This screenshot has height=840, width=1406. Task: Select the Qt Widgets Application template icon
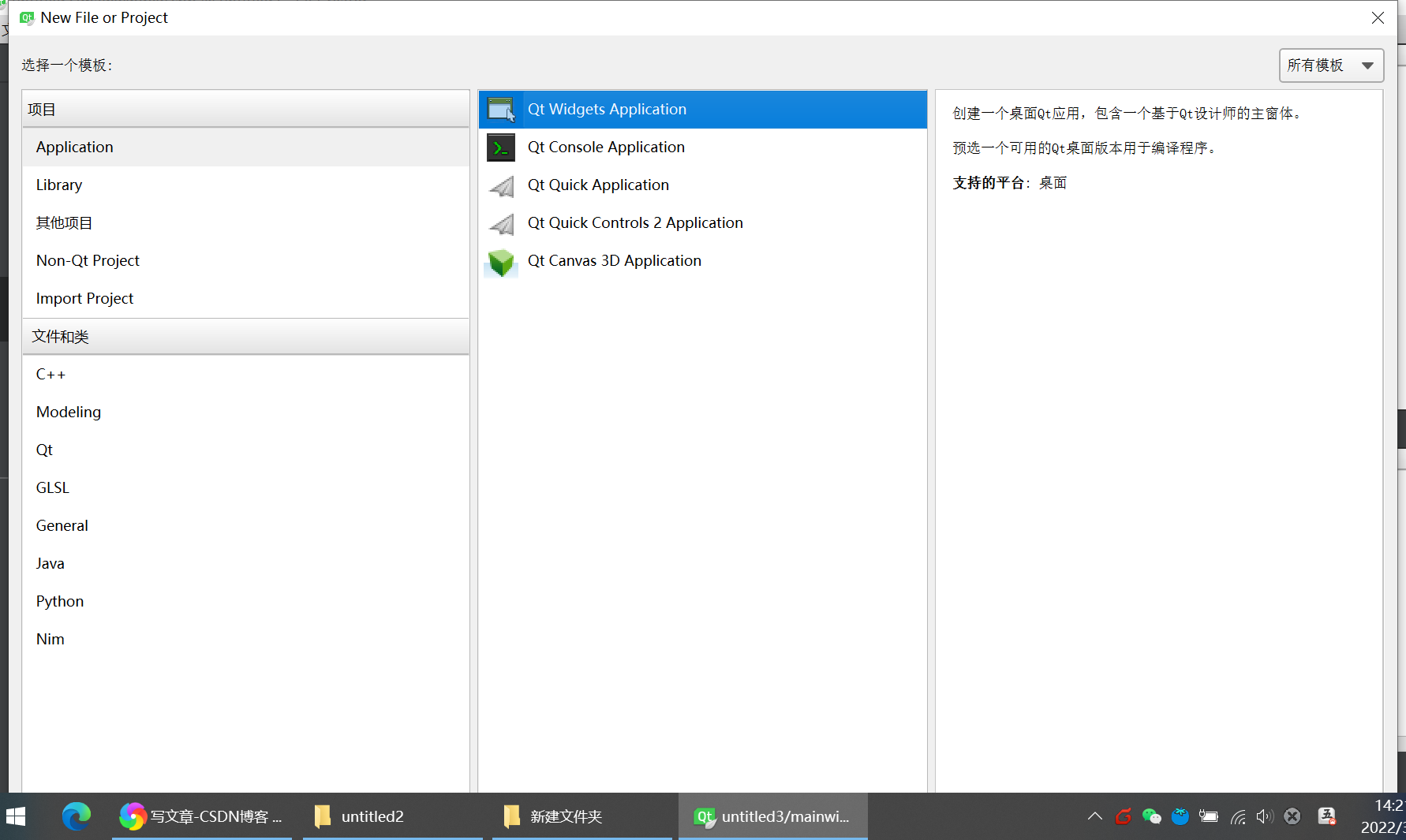500,110
